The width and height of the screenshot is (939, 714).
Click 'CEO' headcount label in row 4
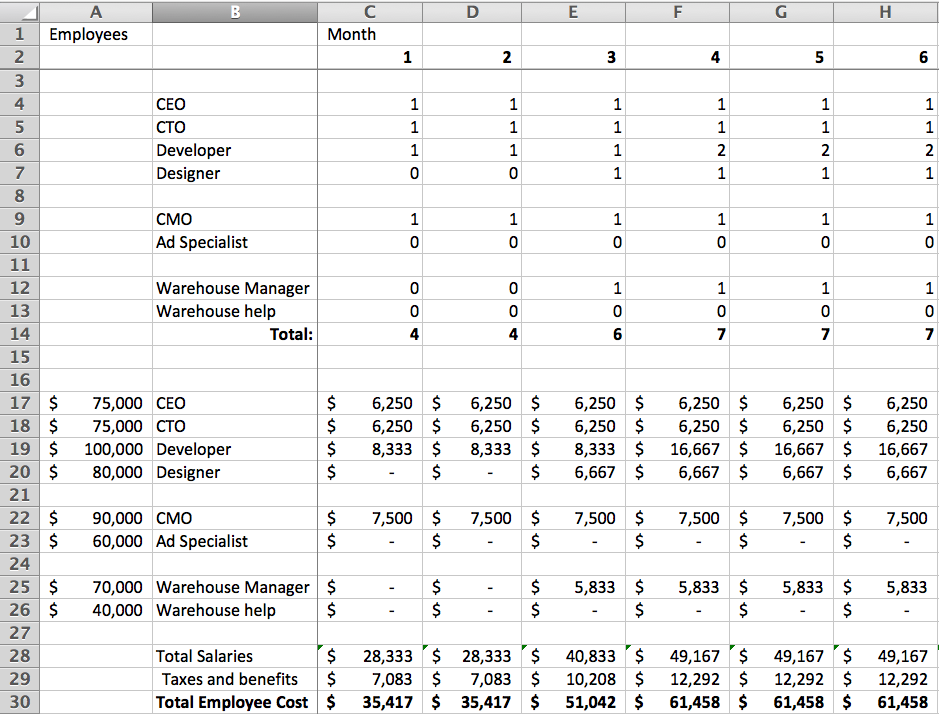click(x=235, y=104)
